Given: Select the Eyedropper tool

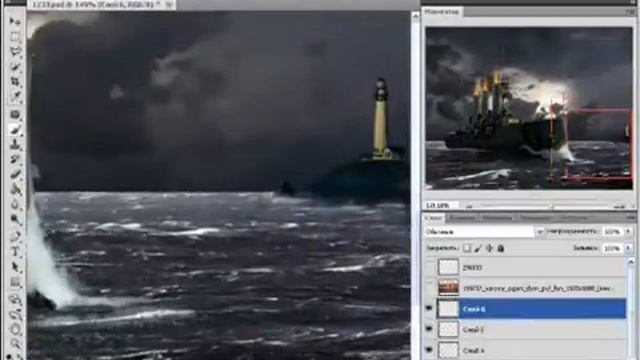Looking at the screenshot, I should click(15, 96).
